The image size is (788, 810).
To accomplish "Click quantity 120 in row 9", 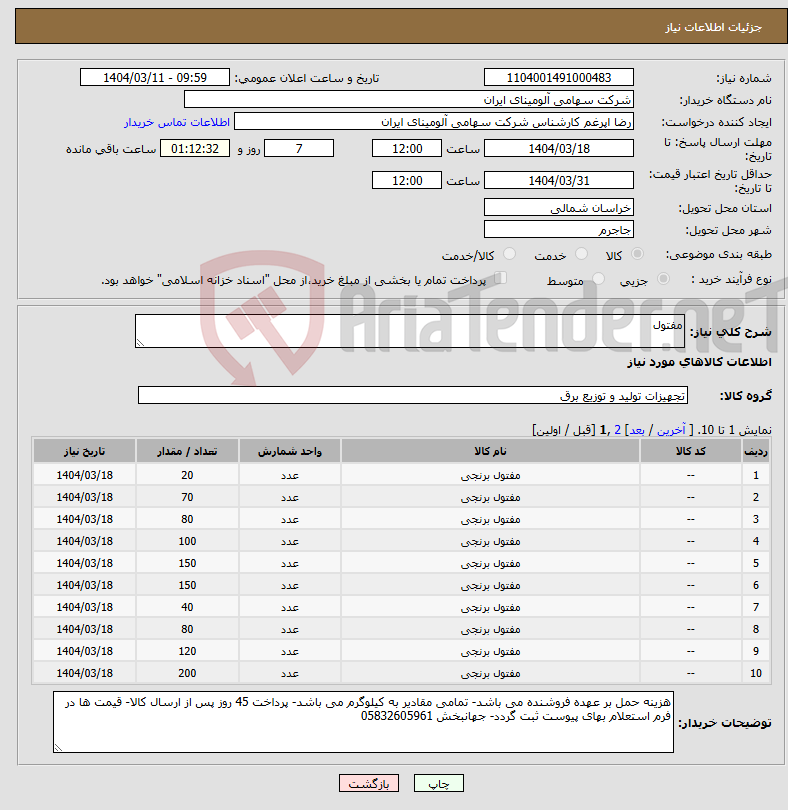I will point(187,651).
